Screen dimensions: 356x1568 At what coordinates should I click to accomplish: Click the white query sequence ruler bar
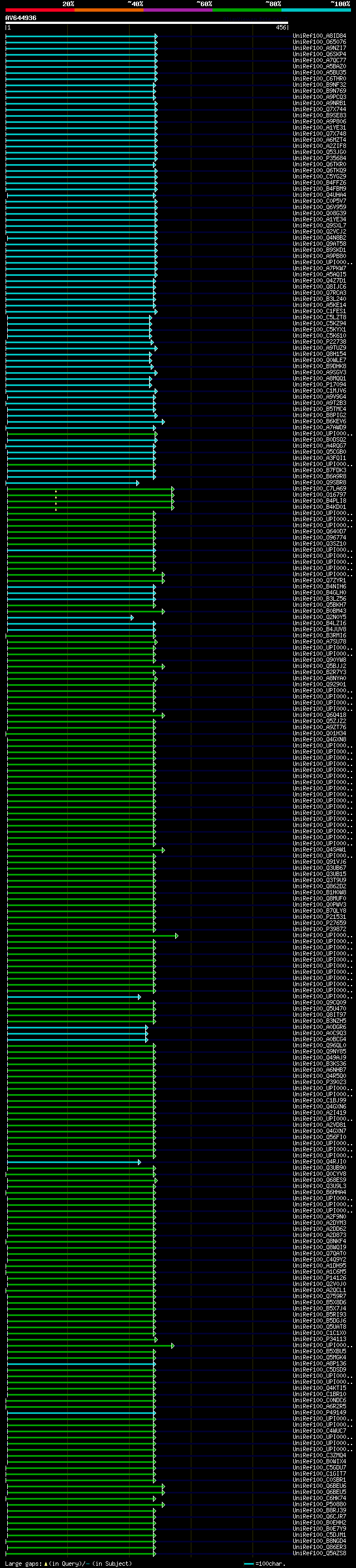pyautogui.click(x=147, y=23)
